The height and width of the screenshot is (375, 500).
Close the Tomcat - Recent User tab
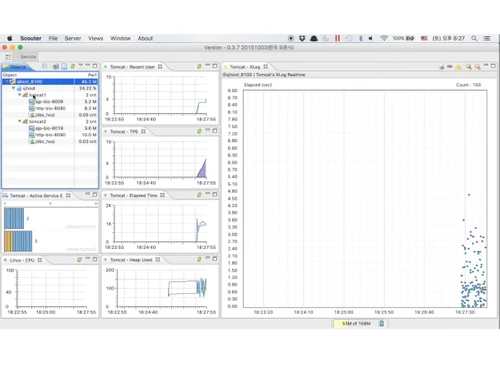(160, 67)
